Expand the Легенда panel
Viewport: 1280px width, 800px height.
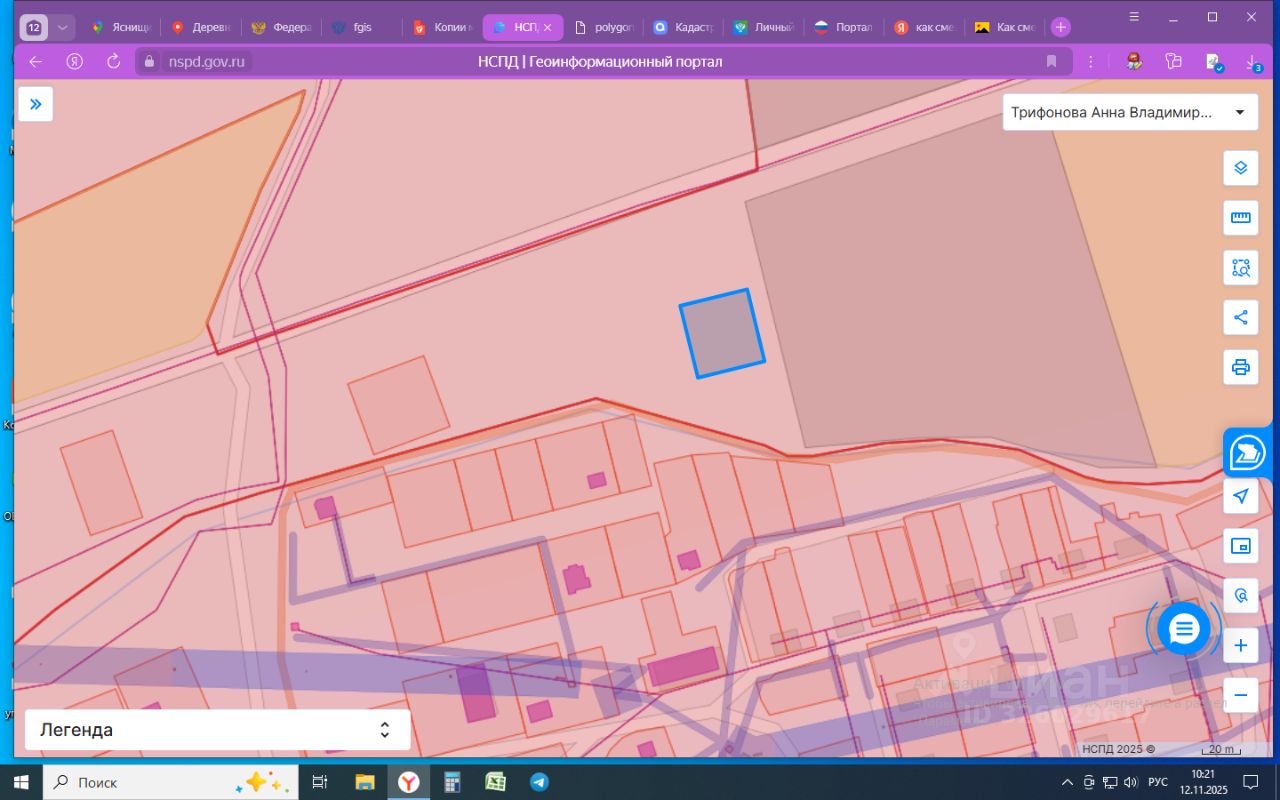pyautogui.click(x=217, y=730)
